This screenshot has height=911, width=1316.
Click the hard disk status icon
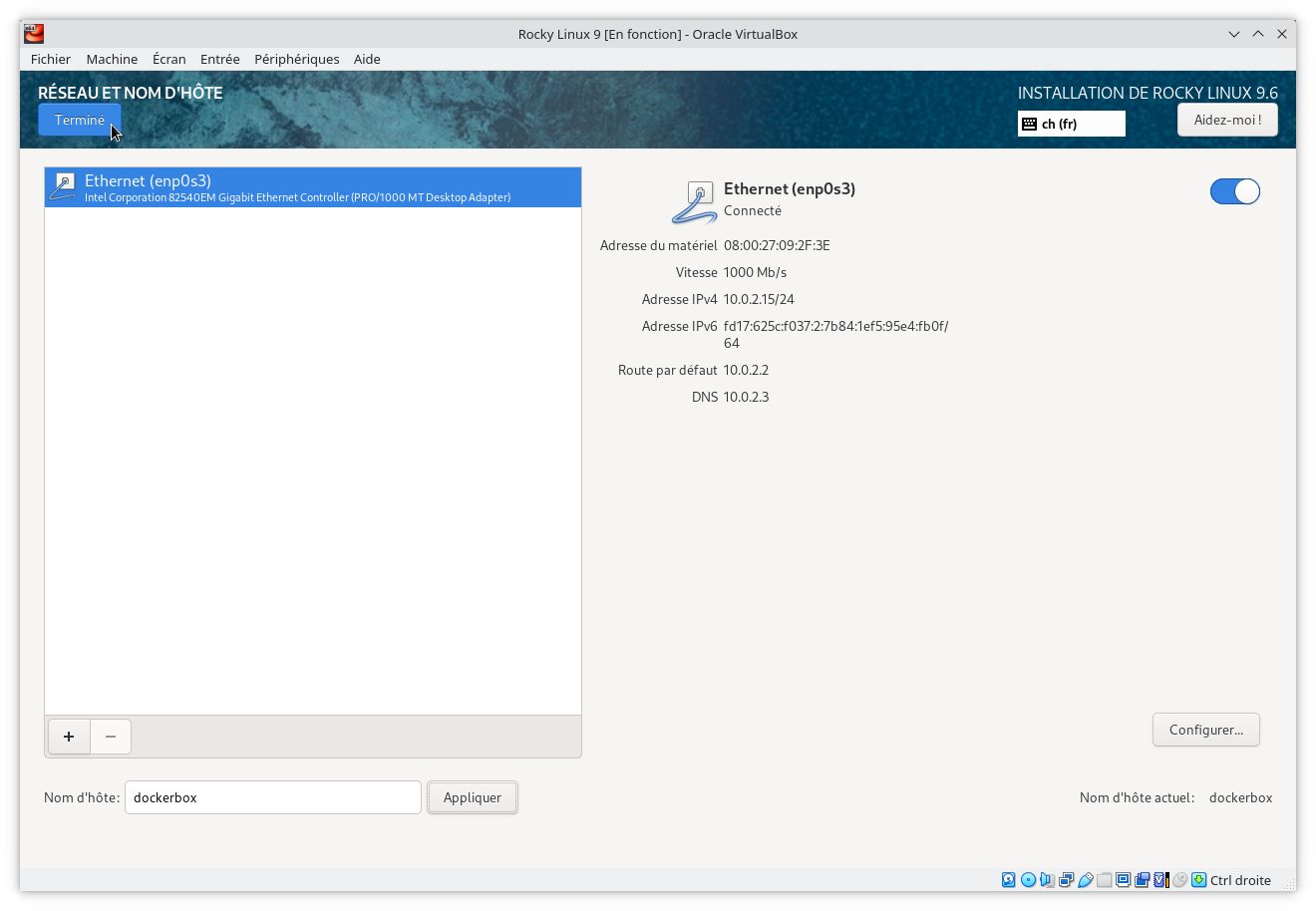point(1008,880)
